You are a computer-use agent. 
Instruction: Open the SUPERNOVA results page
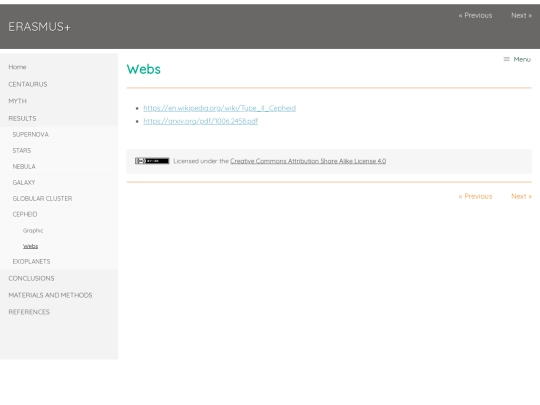click(x=31, y=134)
